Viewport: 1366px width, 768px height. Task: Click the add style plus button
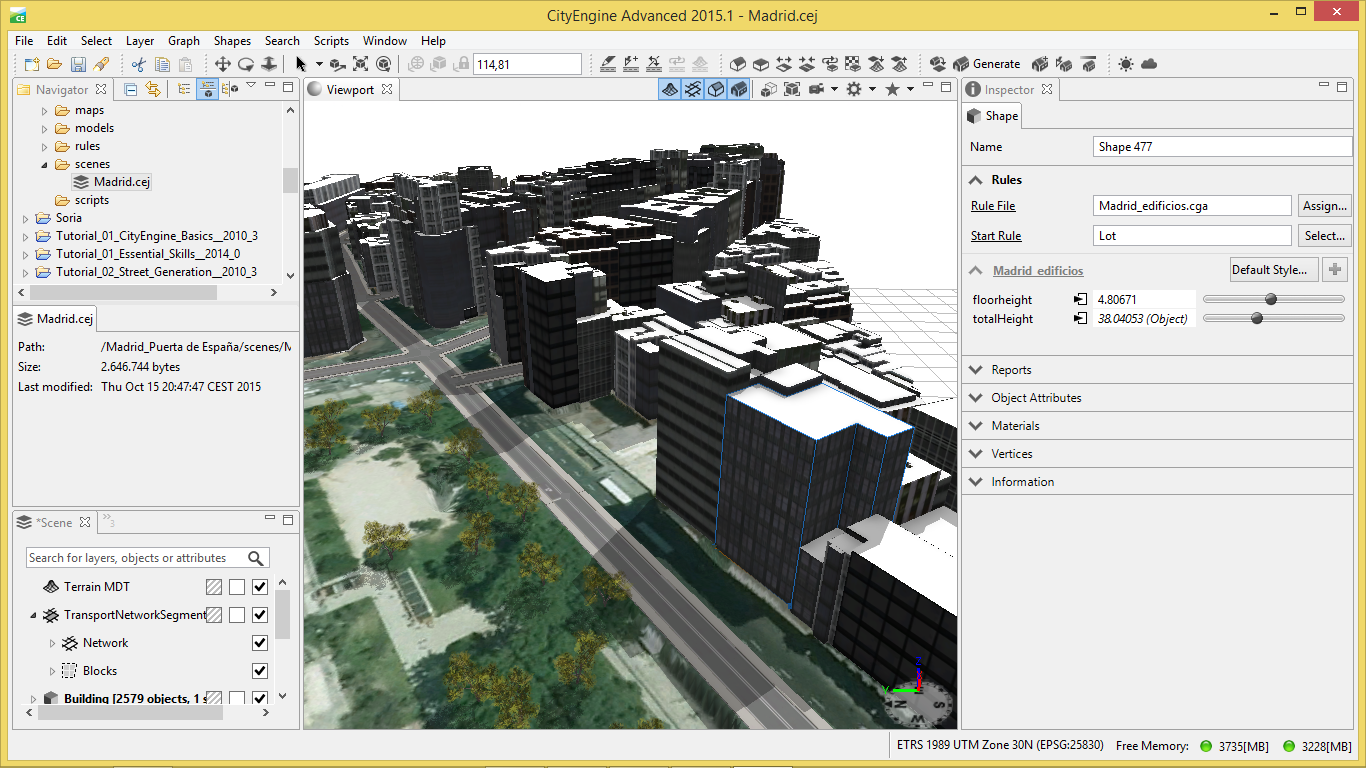coord(1334,270)
